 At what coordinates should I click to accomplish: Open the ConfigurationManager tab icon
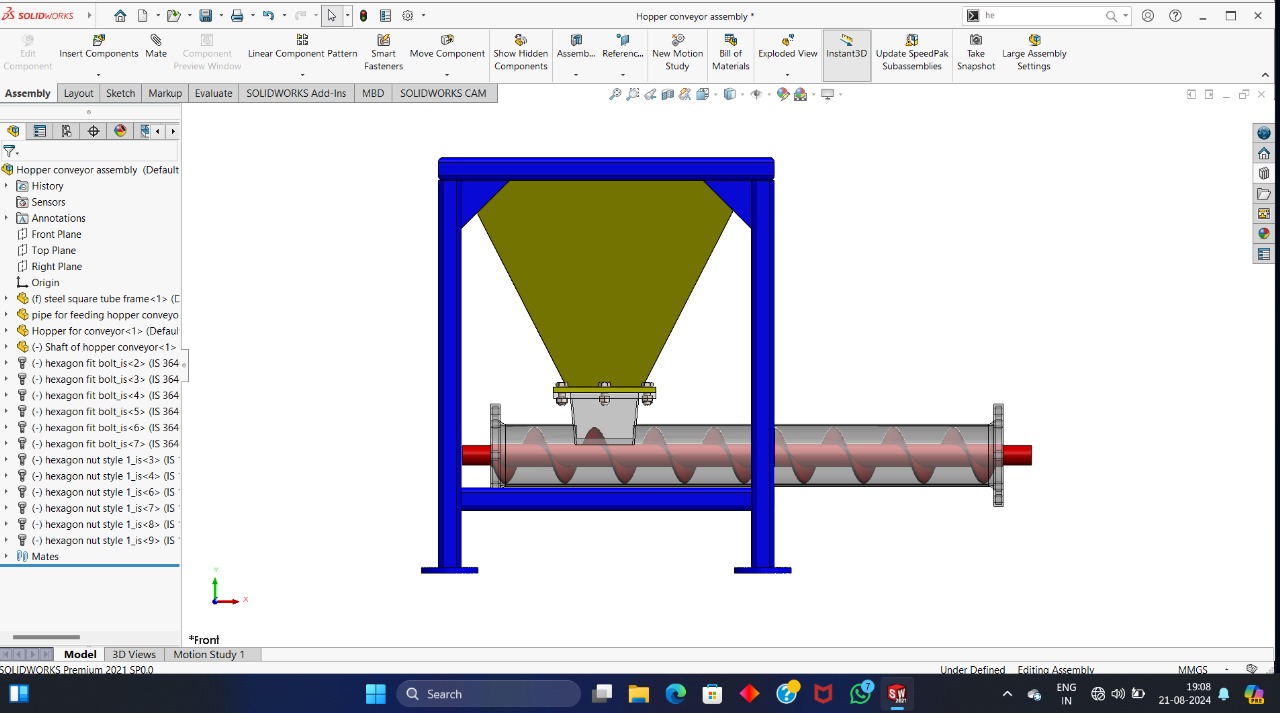point(66,131)
